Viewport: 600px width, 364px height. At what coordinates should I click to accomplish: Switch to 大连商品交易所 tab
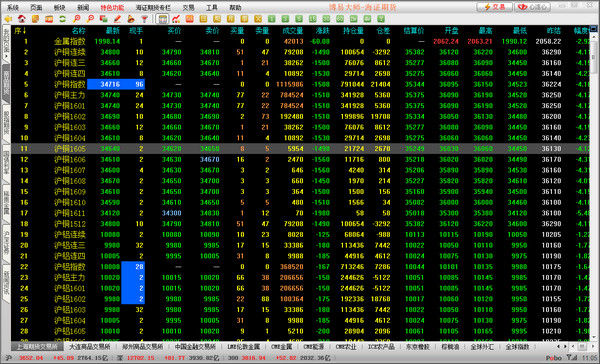[x=90, y=347]
